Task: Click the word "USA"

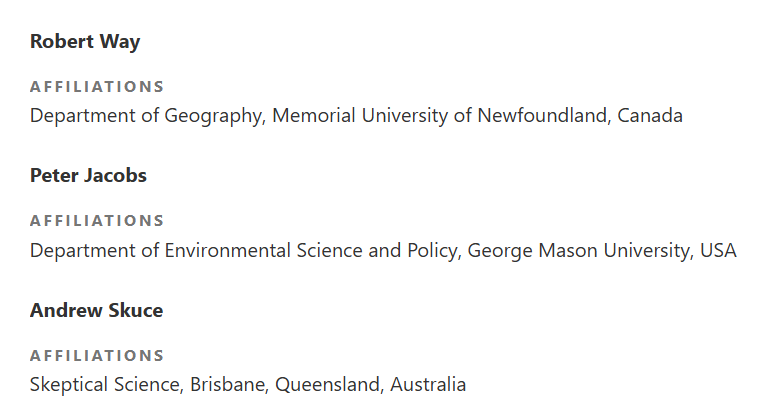Action: [718, 250]
